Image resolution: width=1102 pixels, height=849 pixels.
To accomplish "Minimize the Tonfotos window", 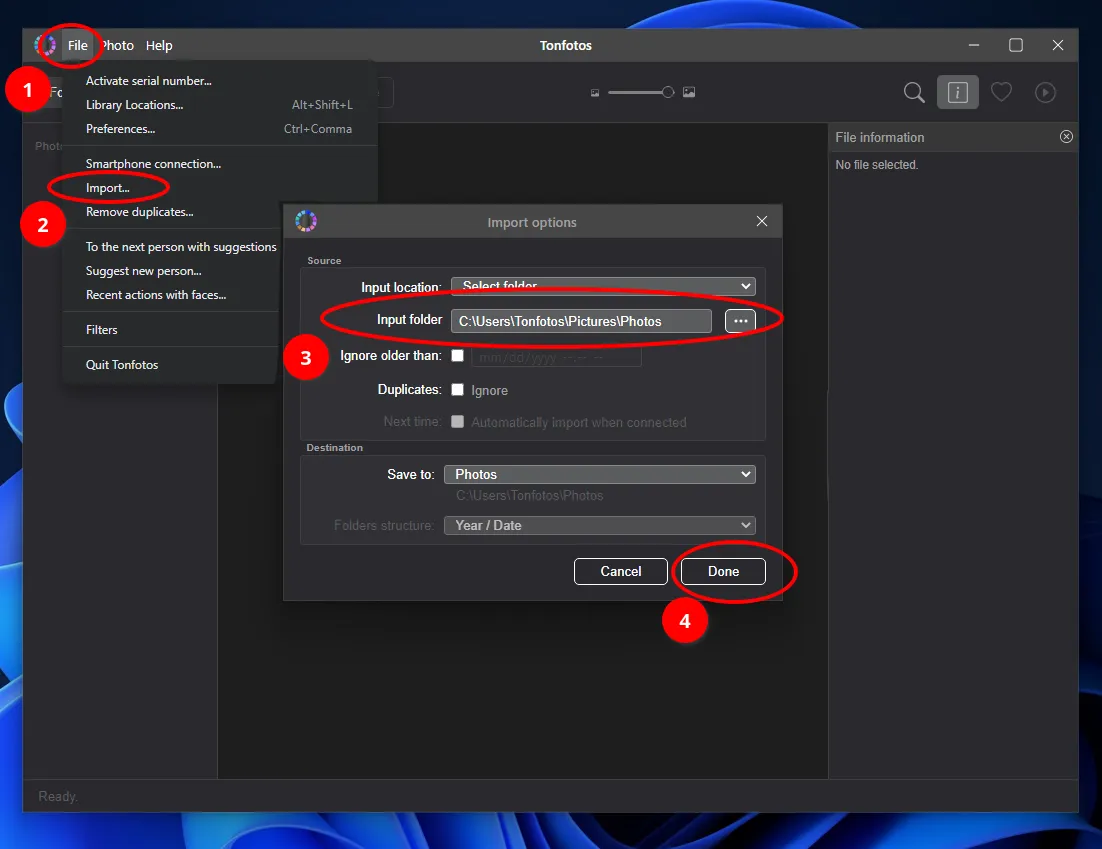I will (x=973, y=45).
